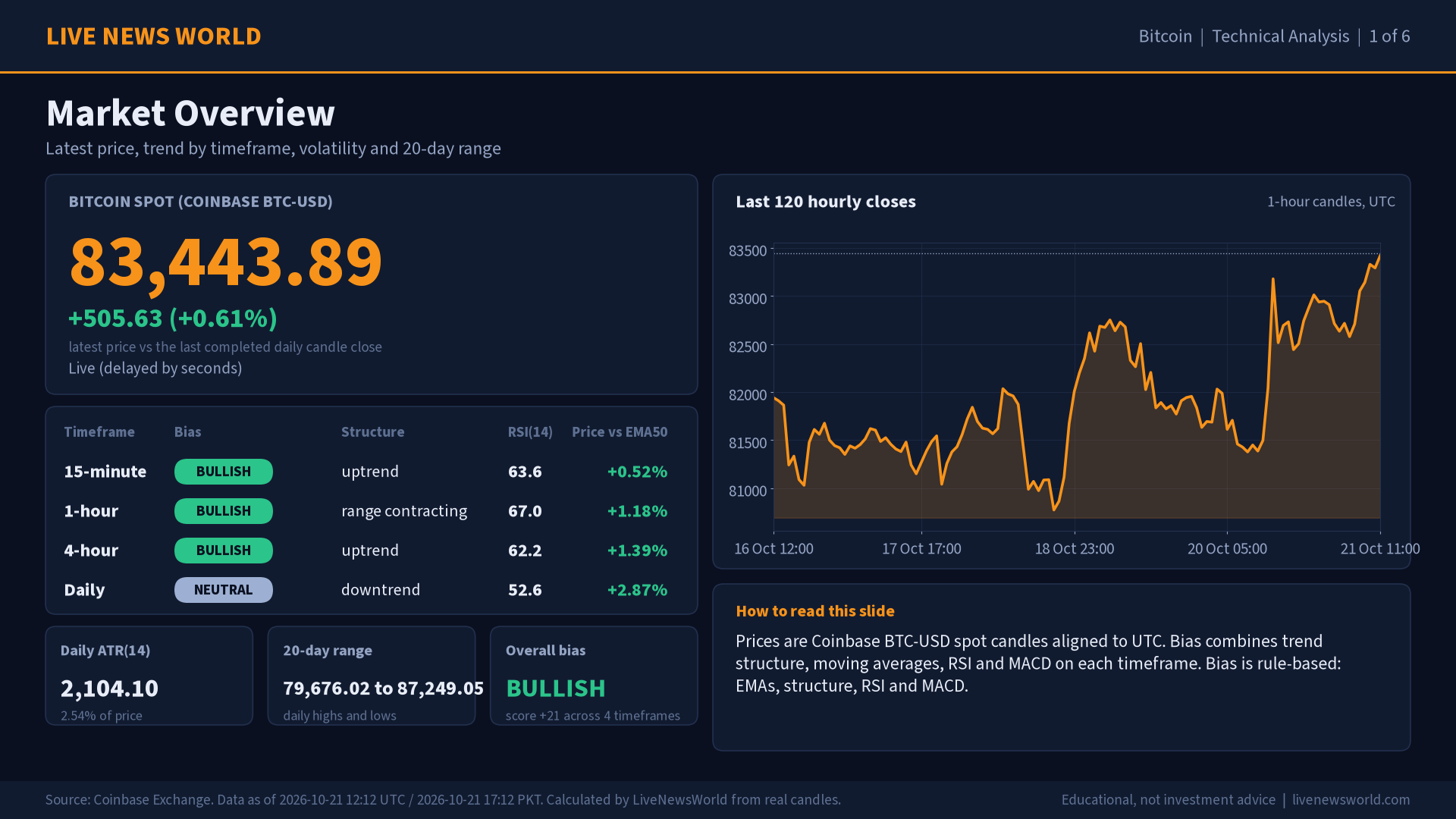The image size is (1456, 819).
Task: Click the BULLISH badge in the 15-minute row
Action: coord(224,472)
